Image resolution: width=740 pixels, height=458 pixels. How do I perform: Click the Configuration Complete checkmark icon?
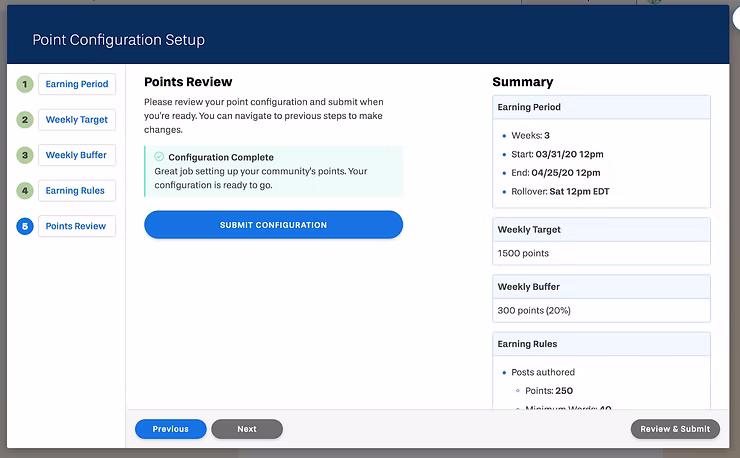(159, 157)
